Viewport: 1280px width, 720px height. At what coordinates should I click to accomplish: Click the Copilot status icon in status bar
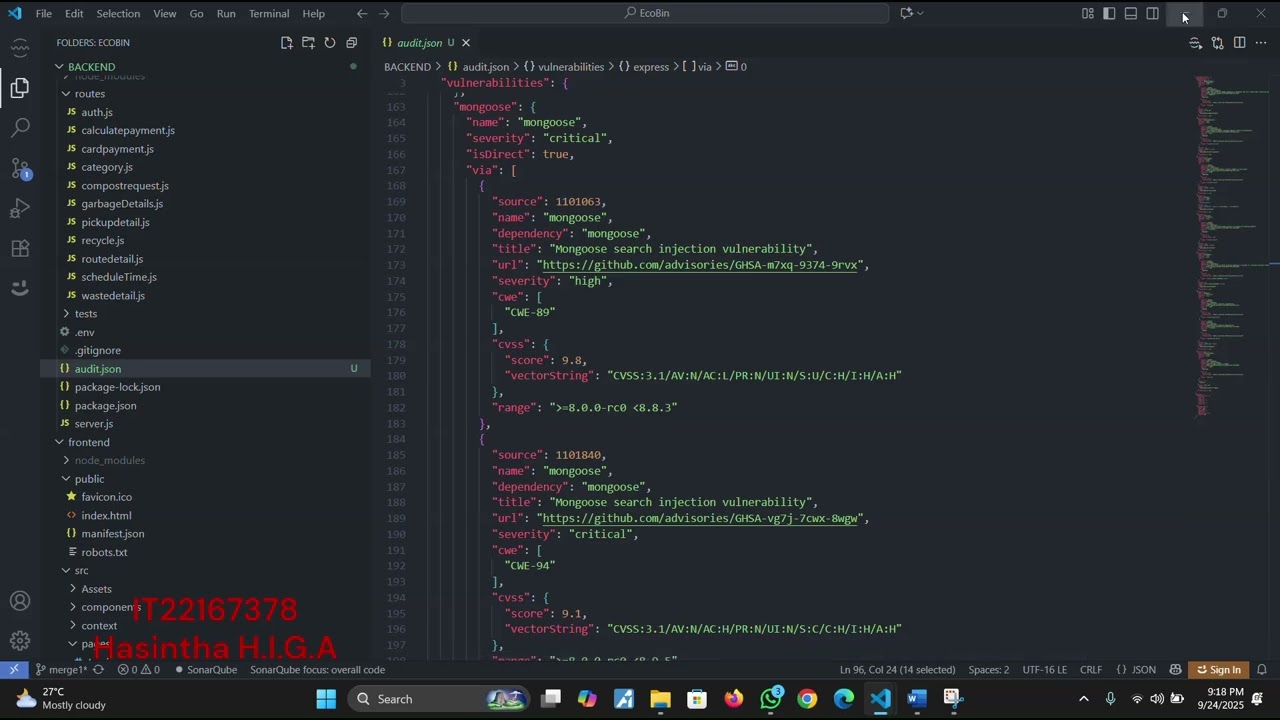coord(1176,670)
